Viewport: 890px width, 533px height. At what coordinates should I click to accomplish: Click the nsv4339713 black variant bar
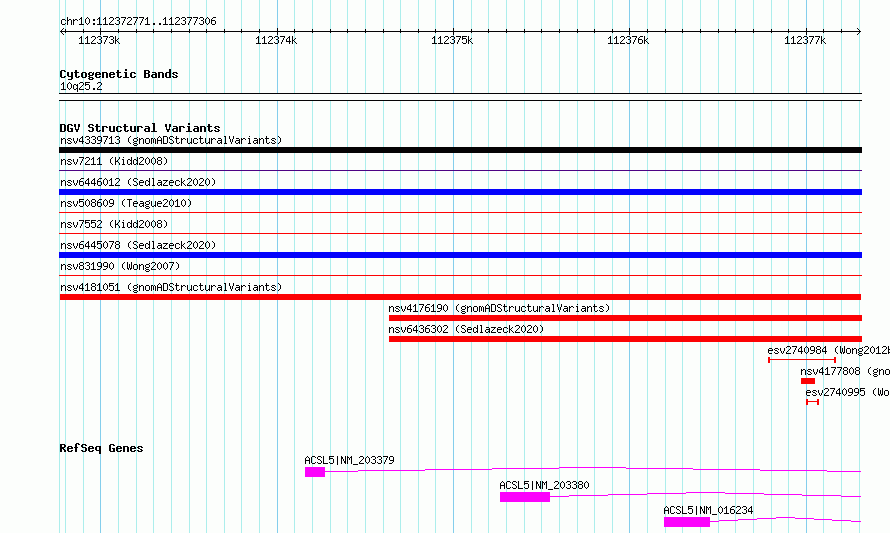point(460,150)
